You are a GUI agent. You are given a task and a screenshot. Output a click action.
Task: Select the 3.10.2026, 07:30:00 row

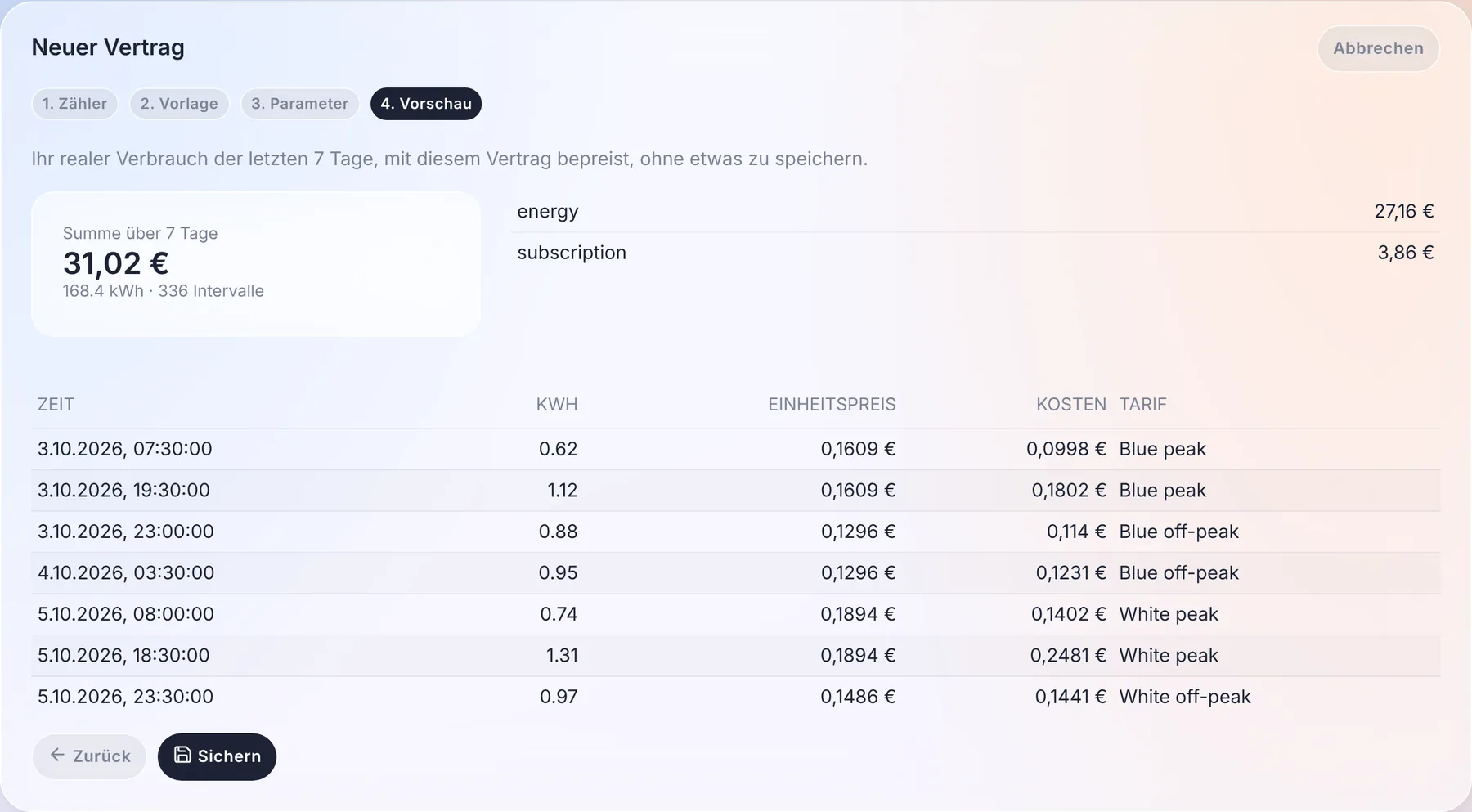click(x=736, y=449)
